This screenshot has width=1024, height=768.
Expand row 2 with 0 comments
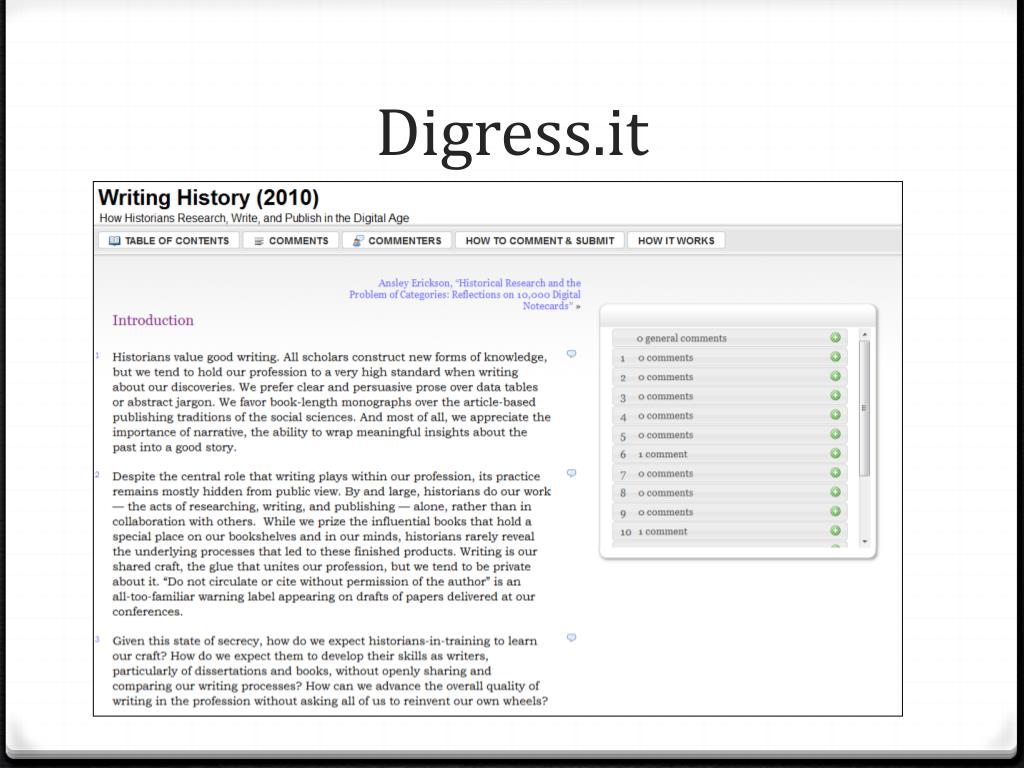point(729,377)
